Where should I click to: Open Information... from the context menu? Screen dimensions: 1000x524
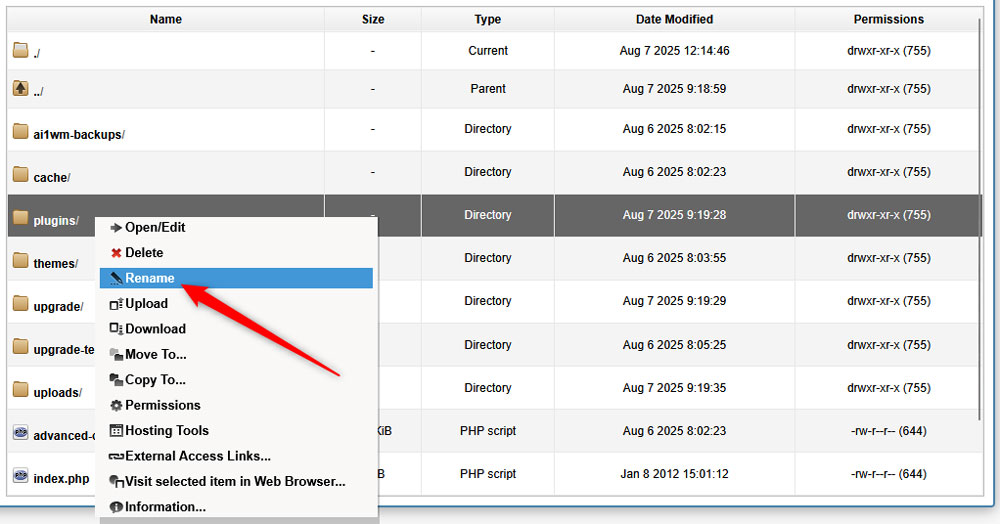236,507
